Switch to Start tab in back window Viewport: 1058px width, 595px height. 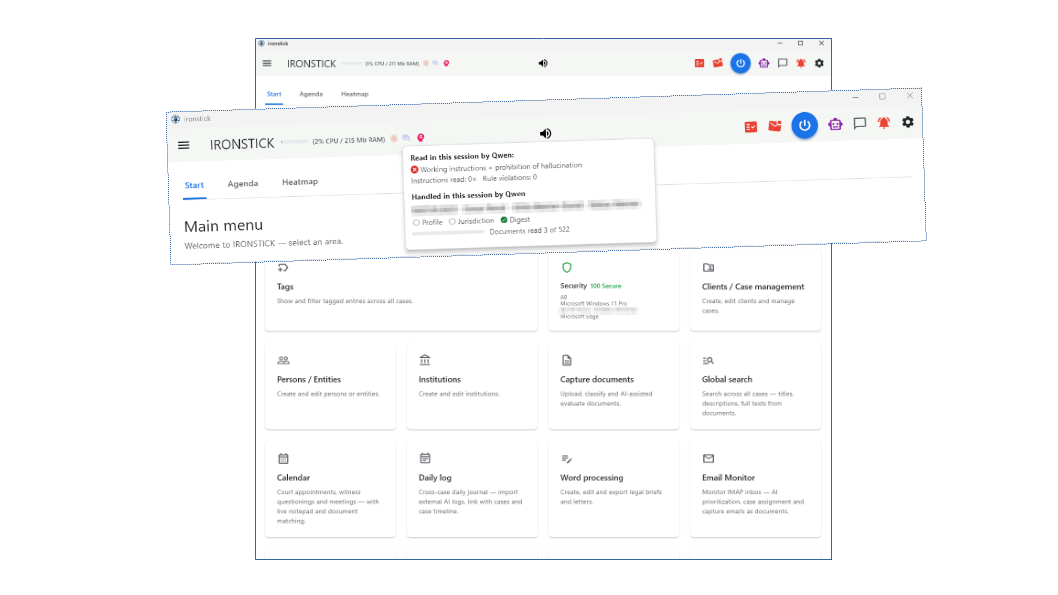click(274, 94)
